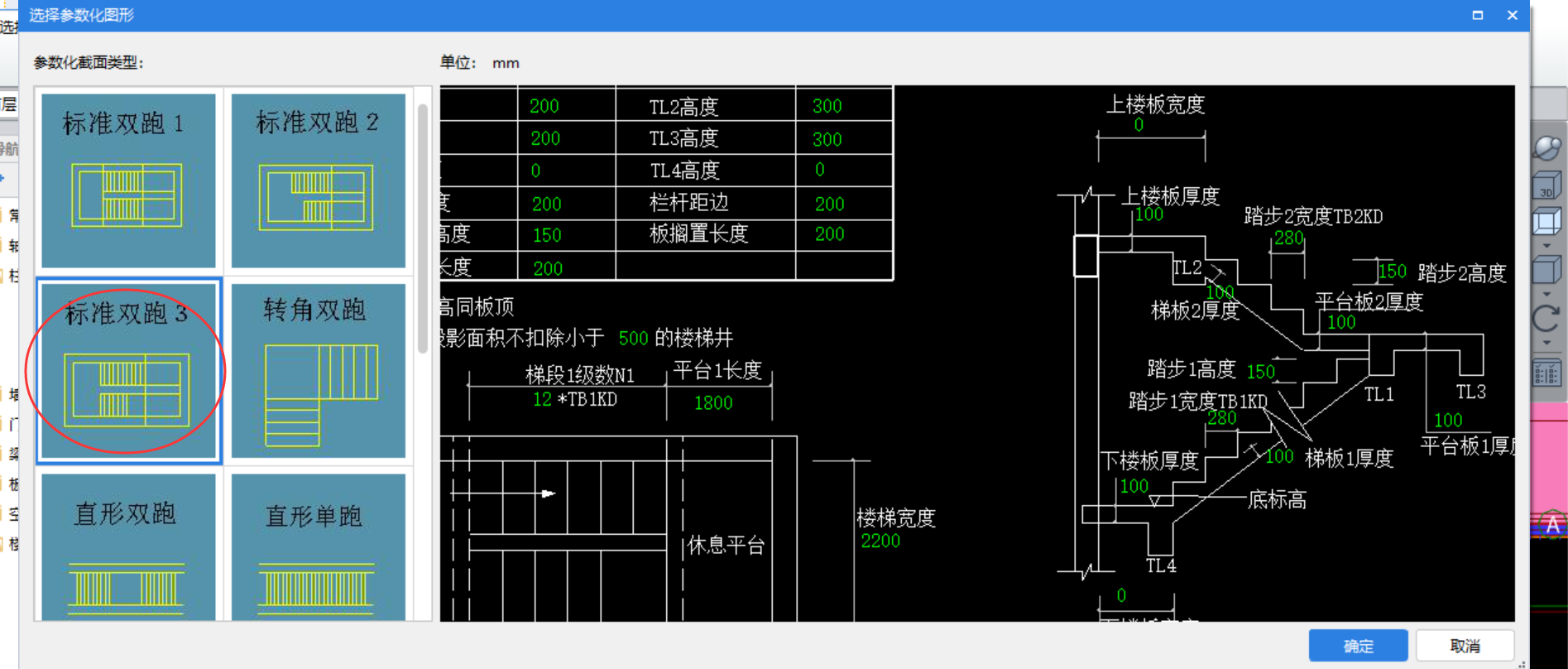Click the 梯段1级数 value 12
This screenshot has width=1568, height=669.
point(542,399)
